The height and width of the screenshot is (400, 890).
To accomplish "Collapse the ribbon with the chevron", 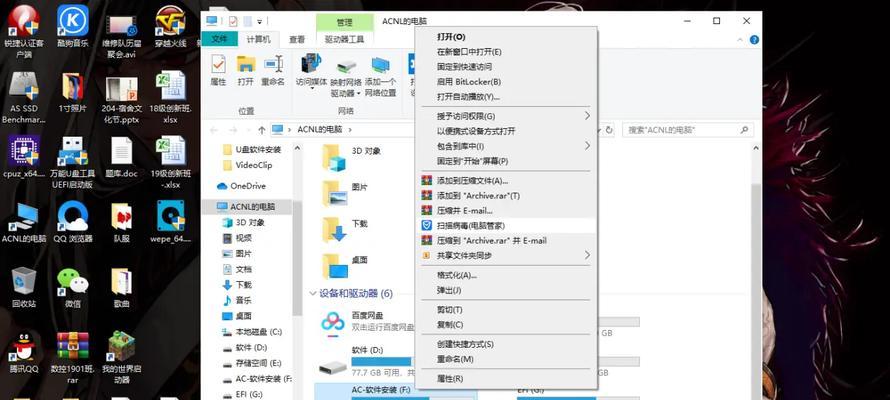I will [739, 40].
